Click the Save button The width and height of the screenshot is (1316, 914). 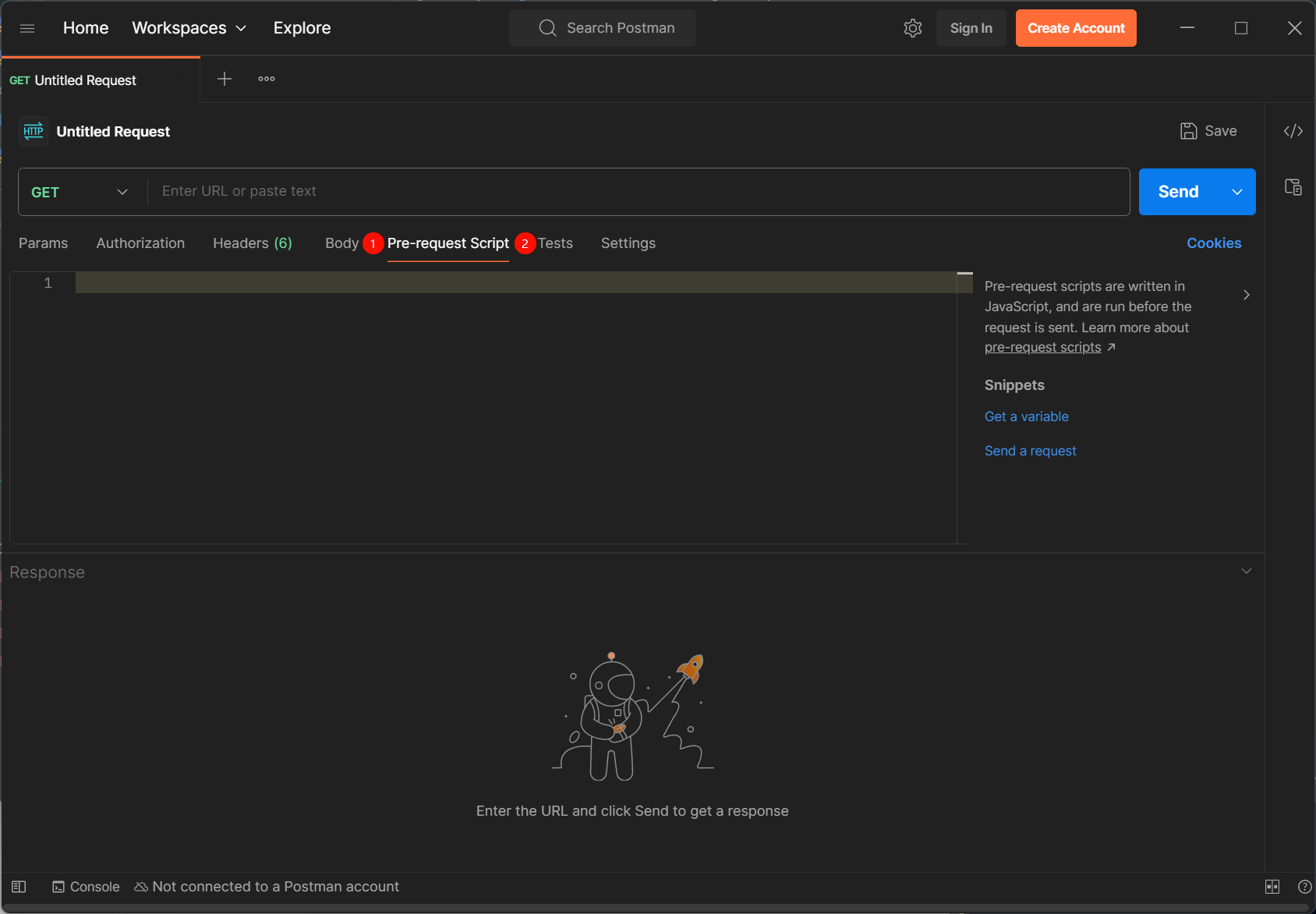click(1208, 131)
